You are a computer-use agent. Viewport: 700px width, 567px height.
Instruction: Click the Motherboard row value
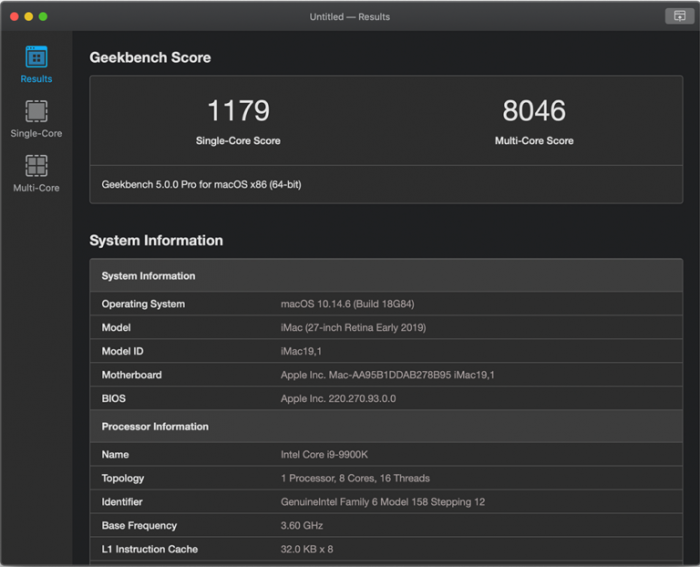point(387,375)
